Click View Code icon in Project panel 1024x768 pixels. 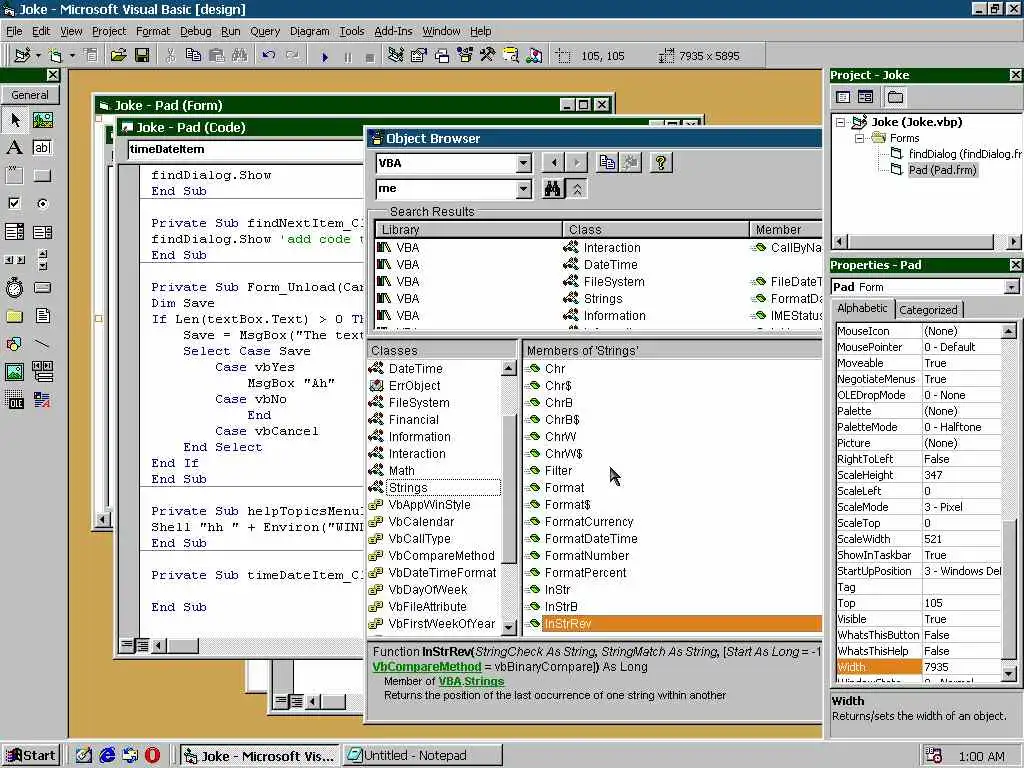click(843, 97)
